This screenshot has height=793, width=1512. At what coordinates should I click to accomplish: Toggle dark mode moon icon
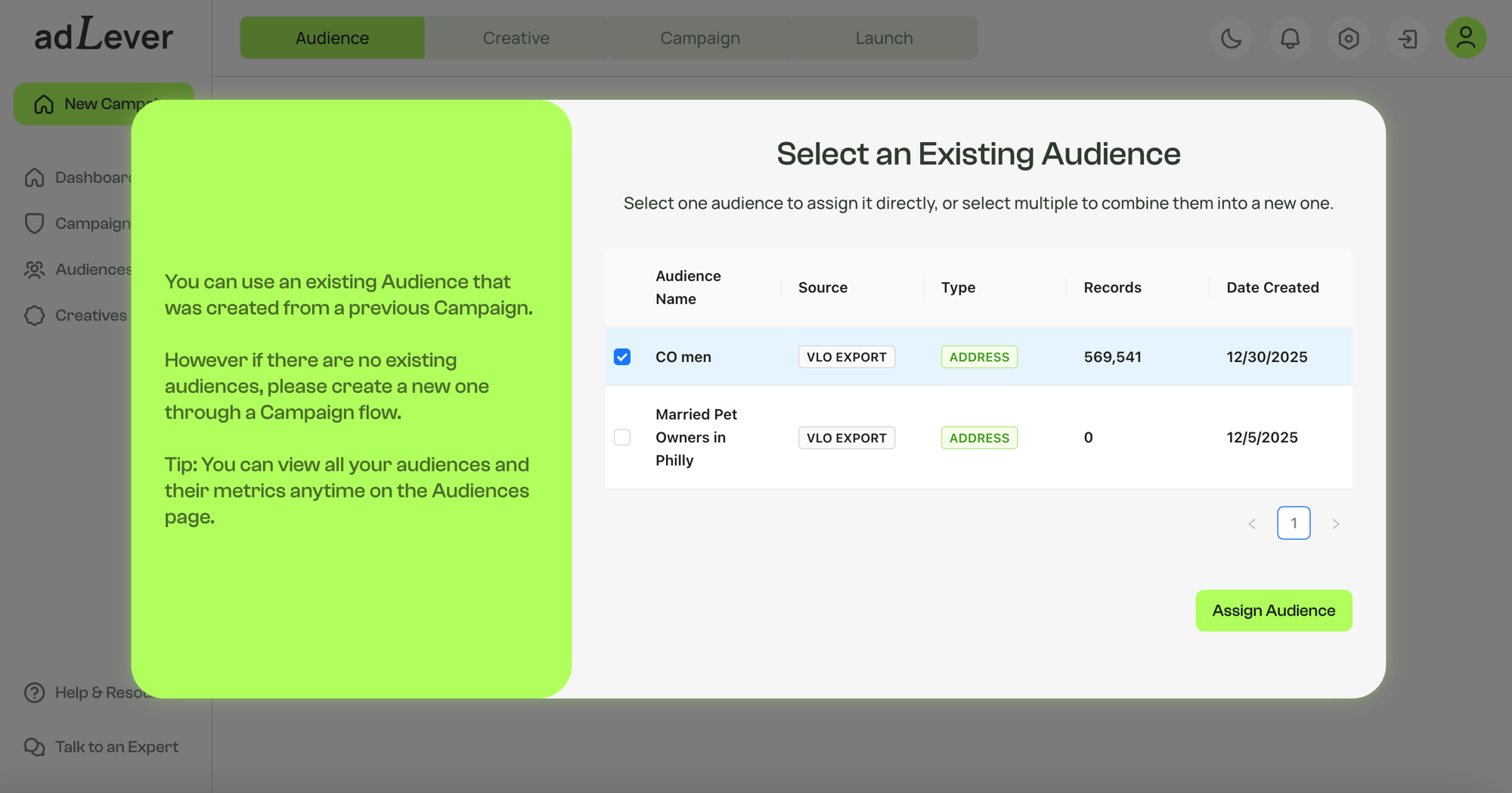(1231, 39)
